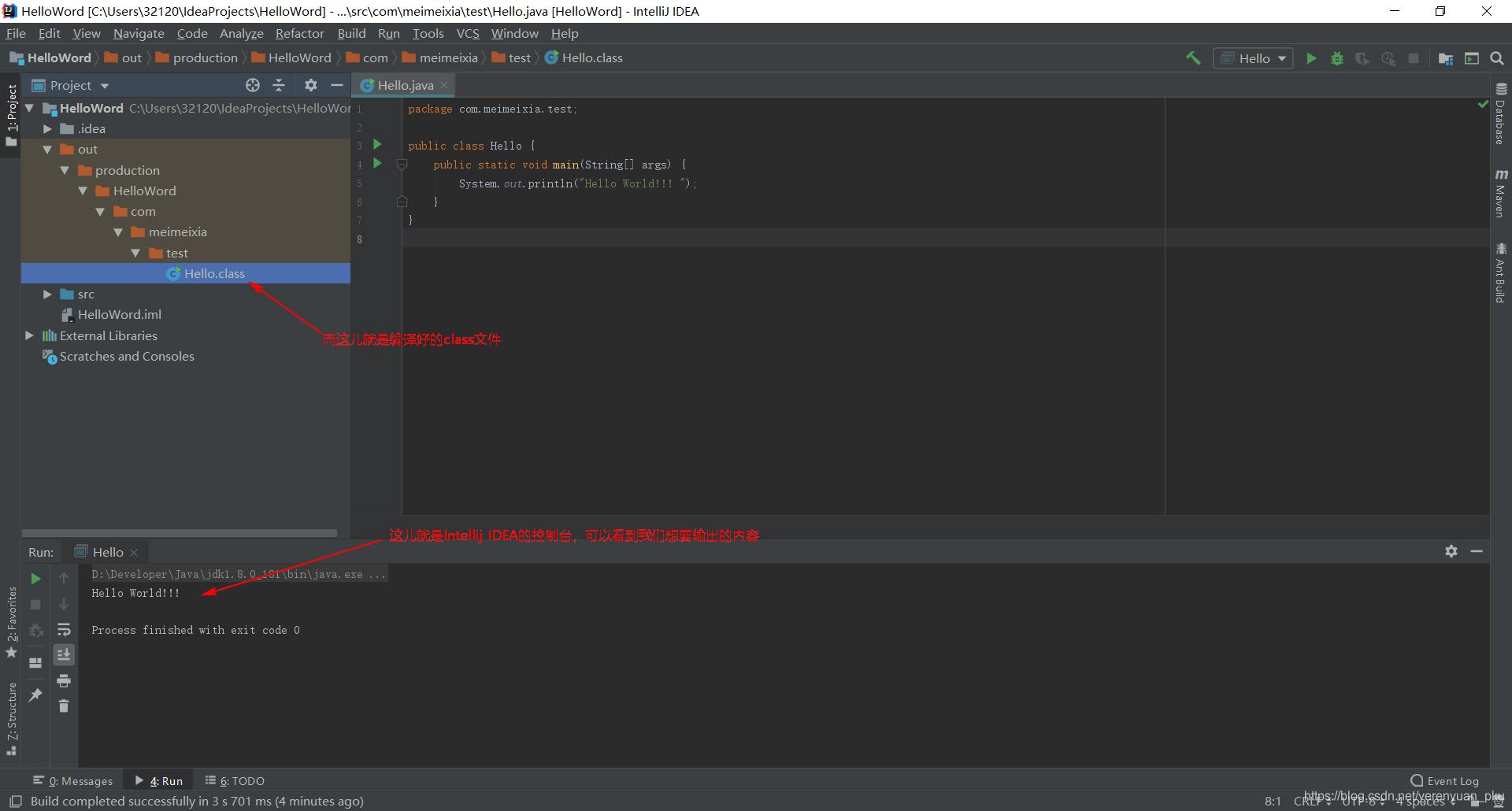Hide the Project panel with minus icon
The image size is (1512, 811).
[337, 85]
